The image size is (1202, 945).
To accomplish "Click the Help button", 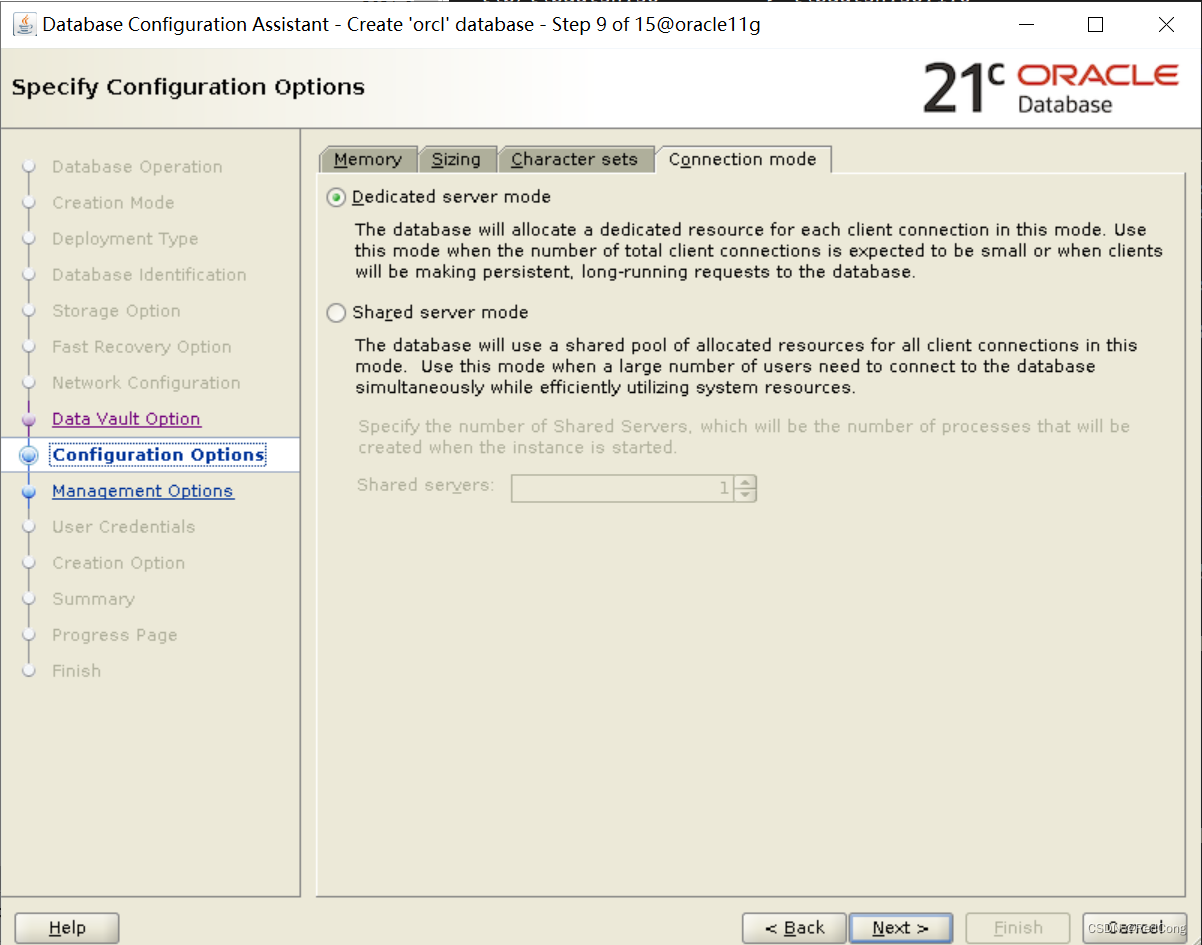I will pyautogui.click(x=67, y=928).
